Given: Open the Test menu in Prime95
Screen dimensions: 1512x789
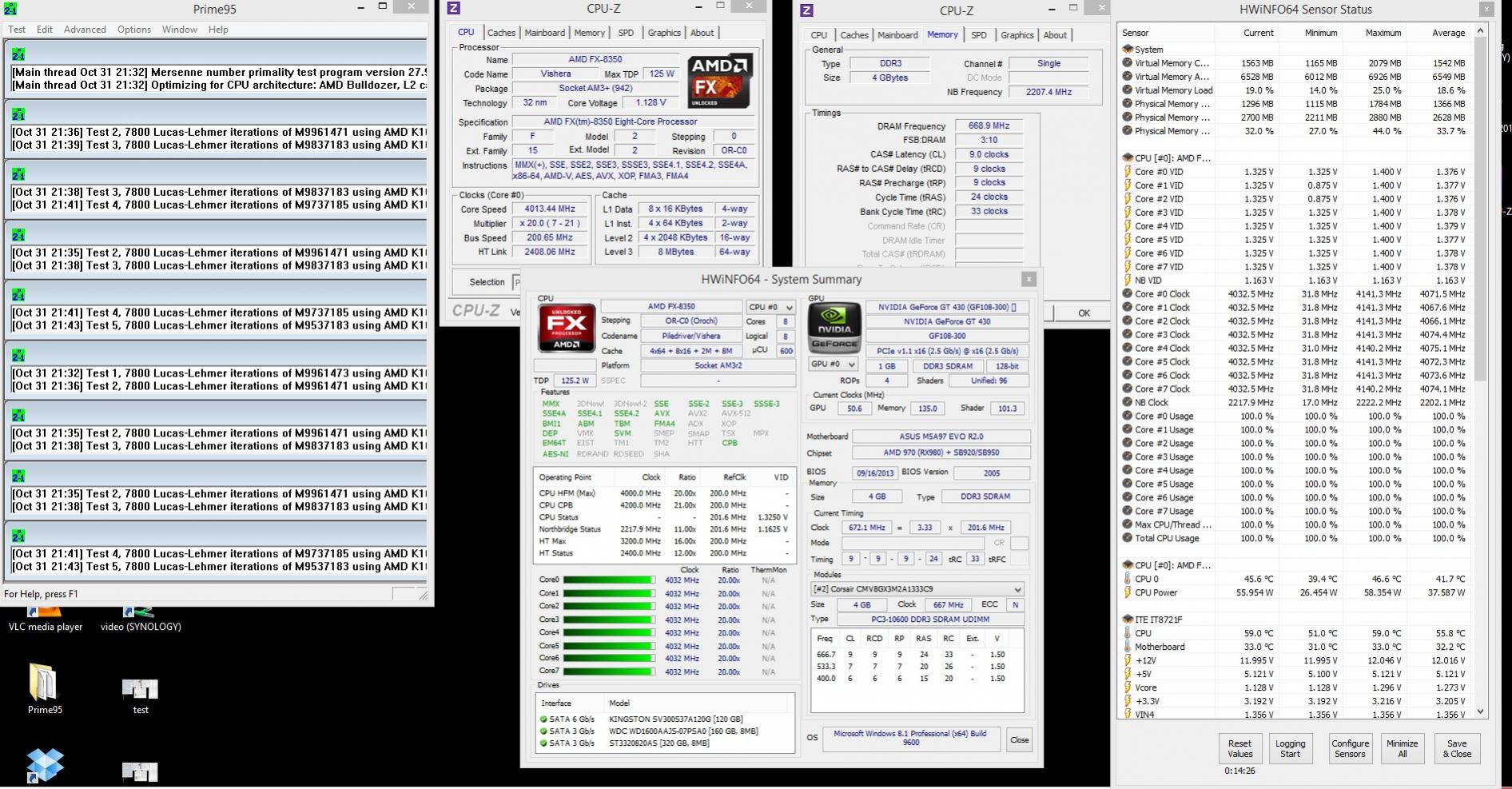Looking at the screenshot, I should click(17, 30).
